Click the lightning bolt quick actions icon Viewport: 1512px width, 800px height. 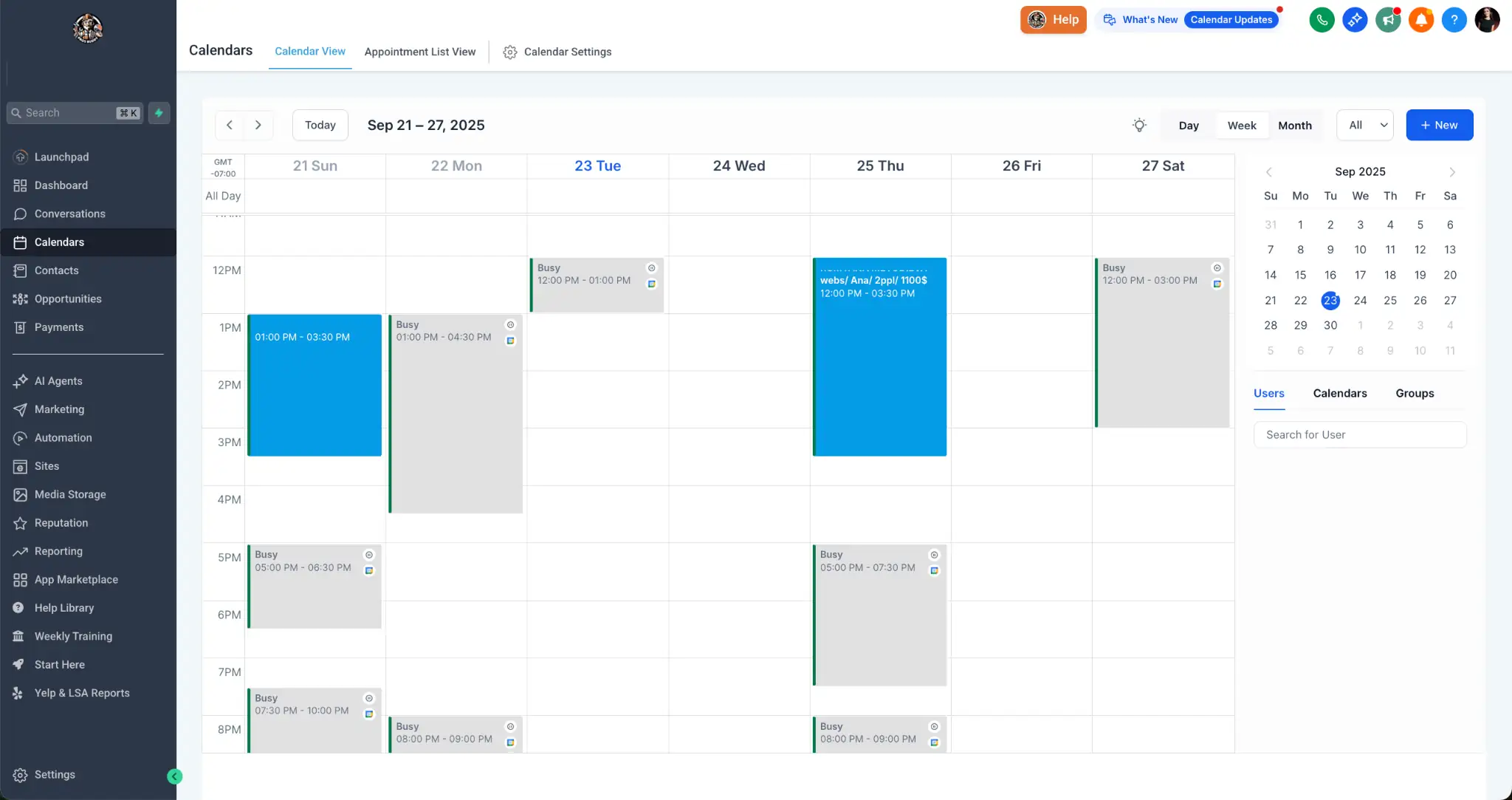(x=159, y=113)
